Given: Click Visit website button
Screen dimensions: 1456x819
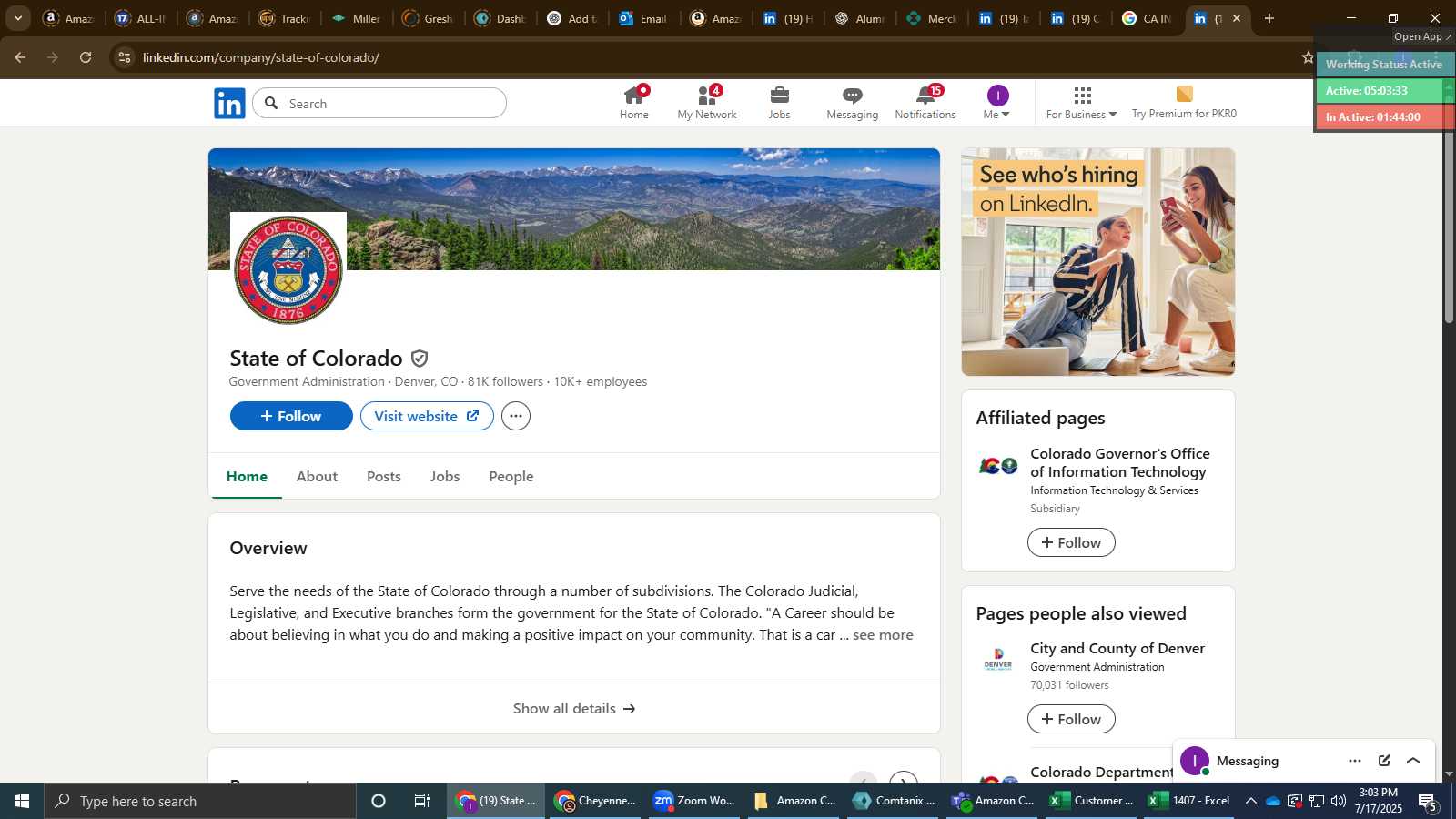Looking at the screenshot, I should point(427,416).
